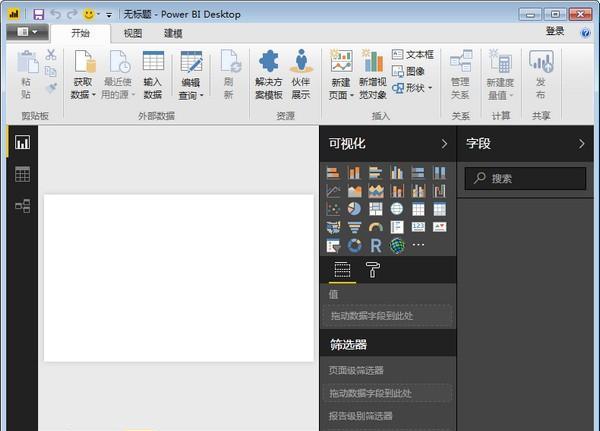Open the 新建页面 dropdown
600x431 pixels.
[341, 75]
